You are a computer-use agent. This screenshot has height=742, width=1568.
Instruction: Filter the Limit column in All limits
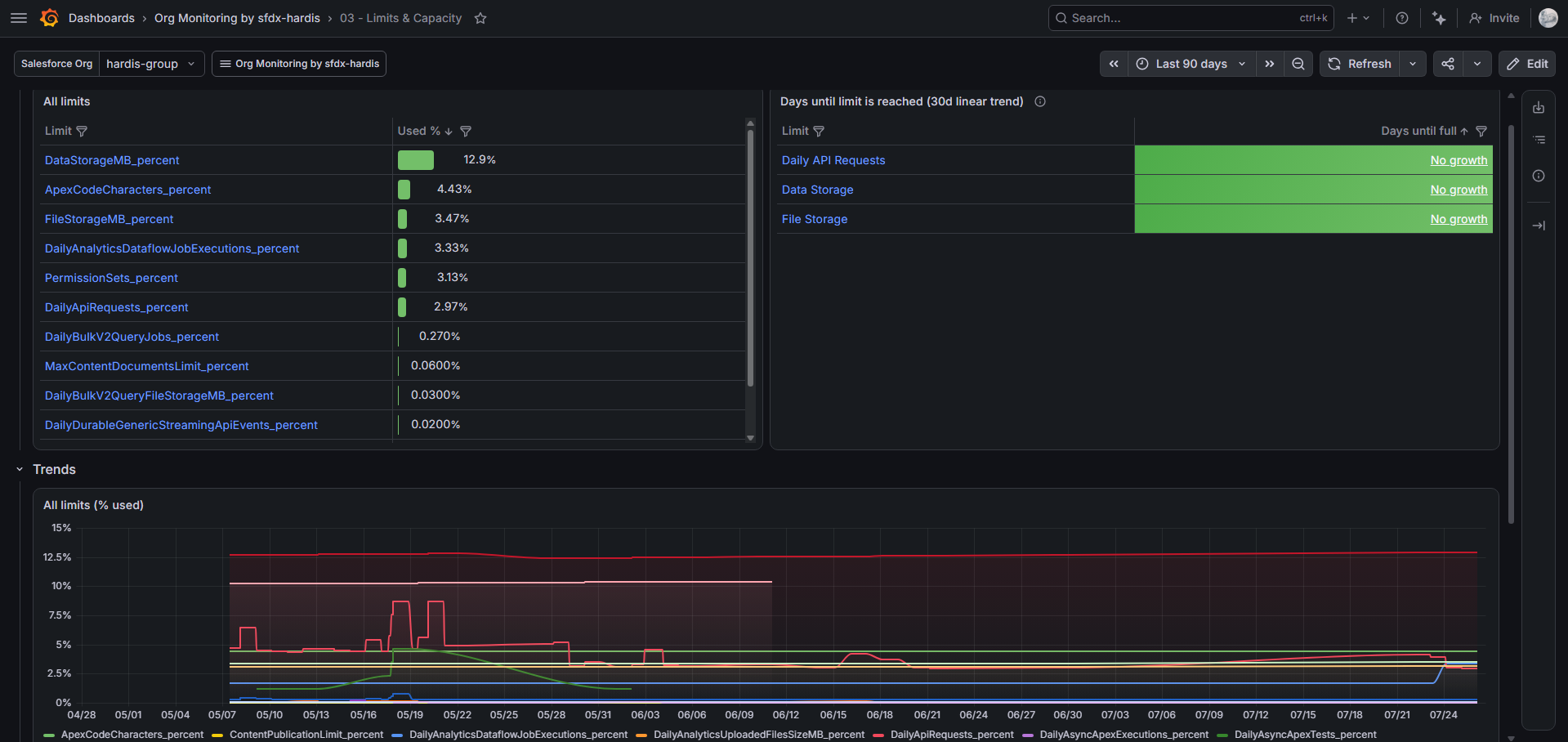click(x=82, y=131)
